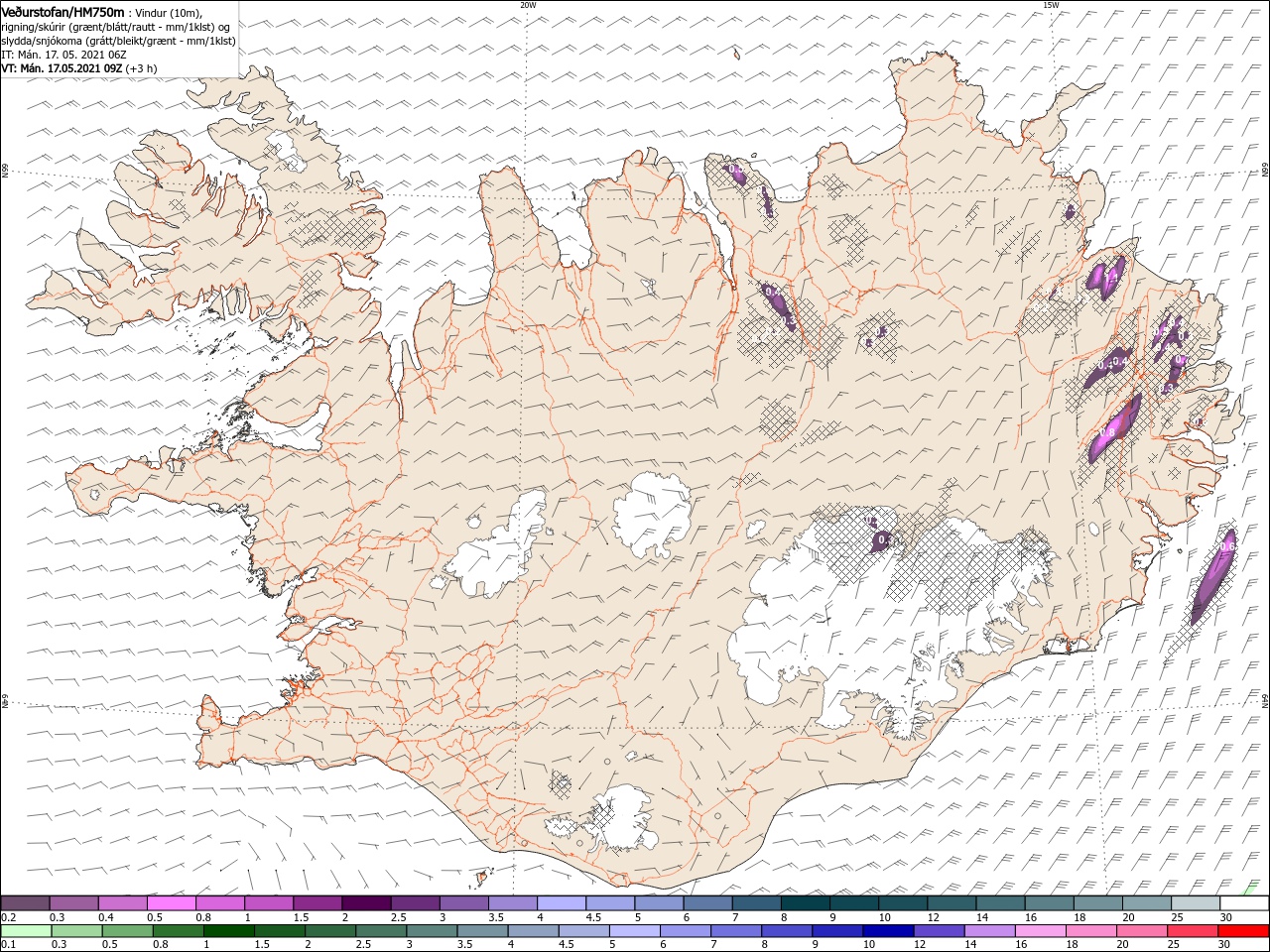Click the 20 label under the lower legend row

[1121, 944]
